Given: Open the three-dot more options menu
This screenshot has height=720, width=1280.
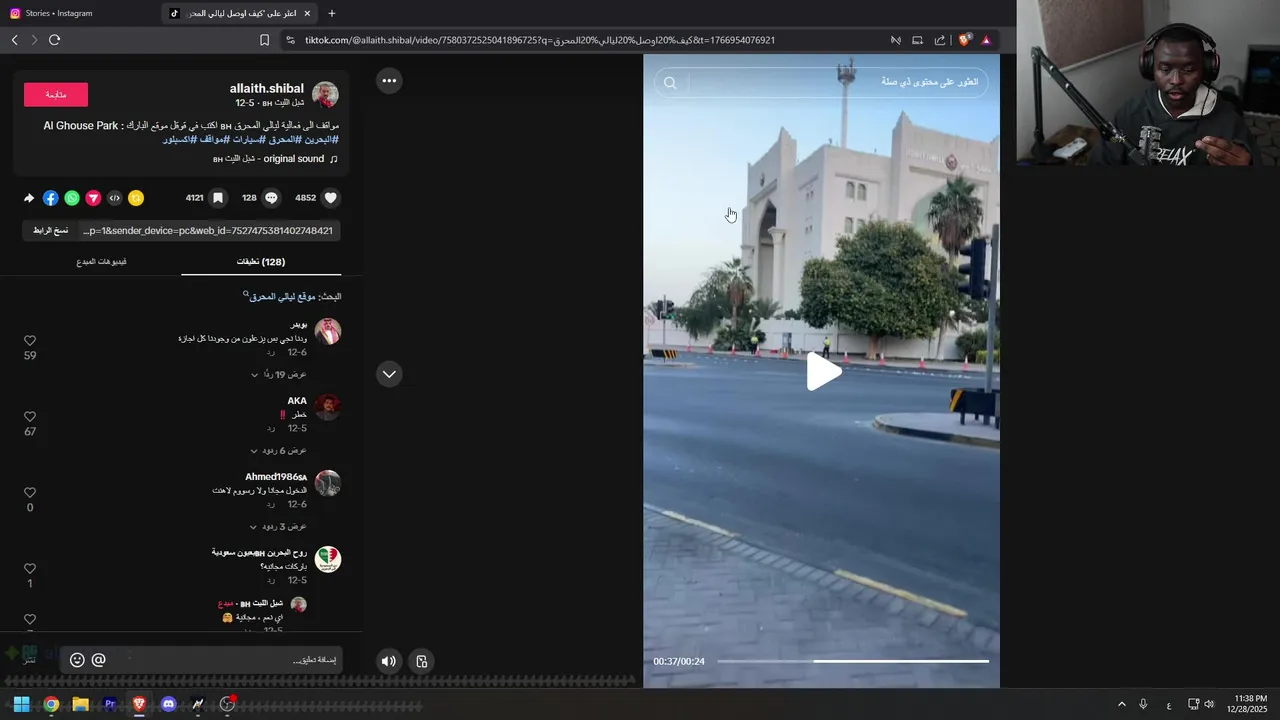Looking at the screenshot, I should coord(389,81).
